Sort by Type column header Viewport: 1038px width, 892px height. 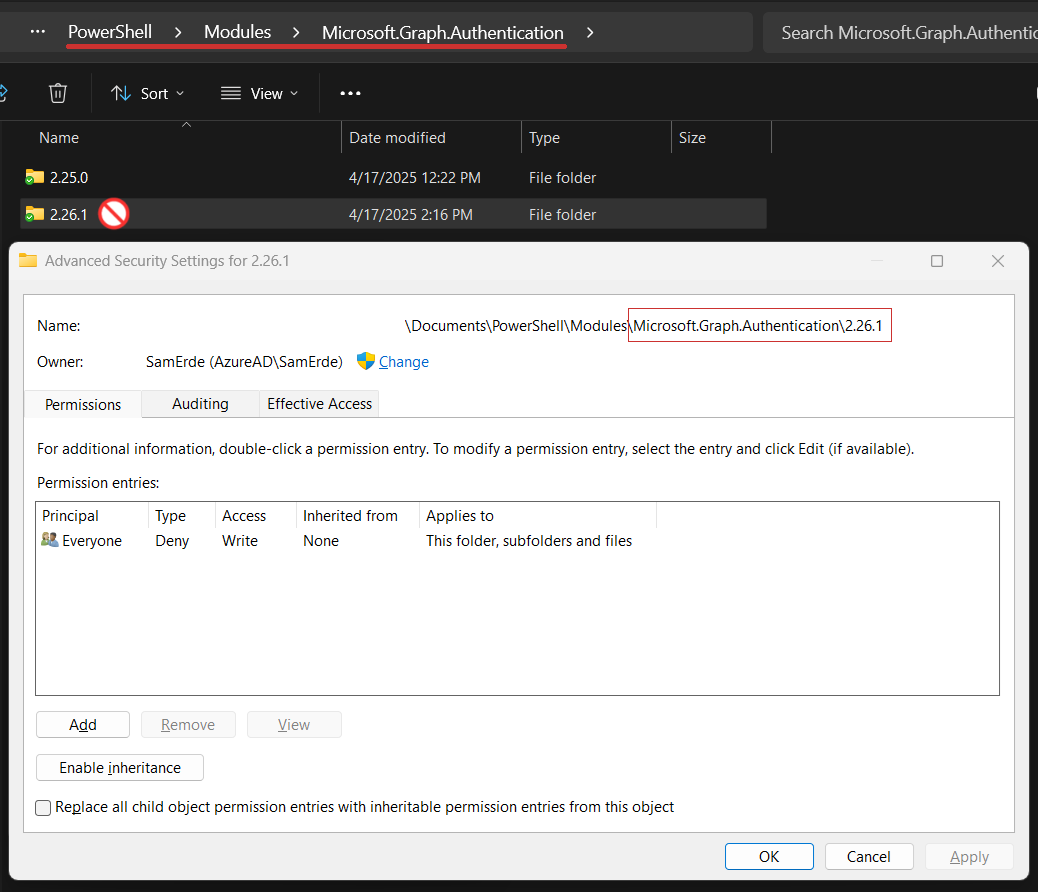[544, 138]
